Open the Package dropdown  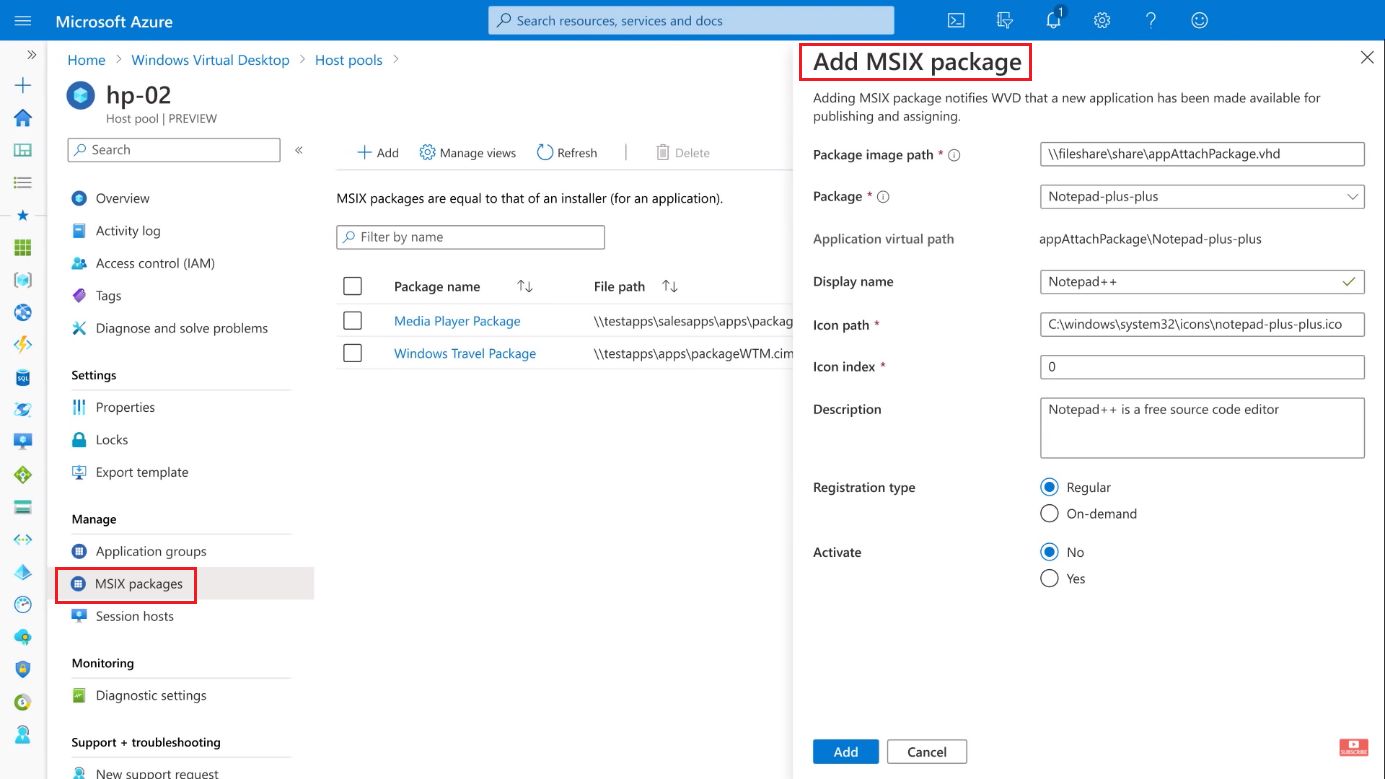point(1202,197)
